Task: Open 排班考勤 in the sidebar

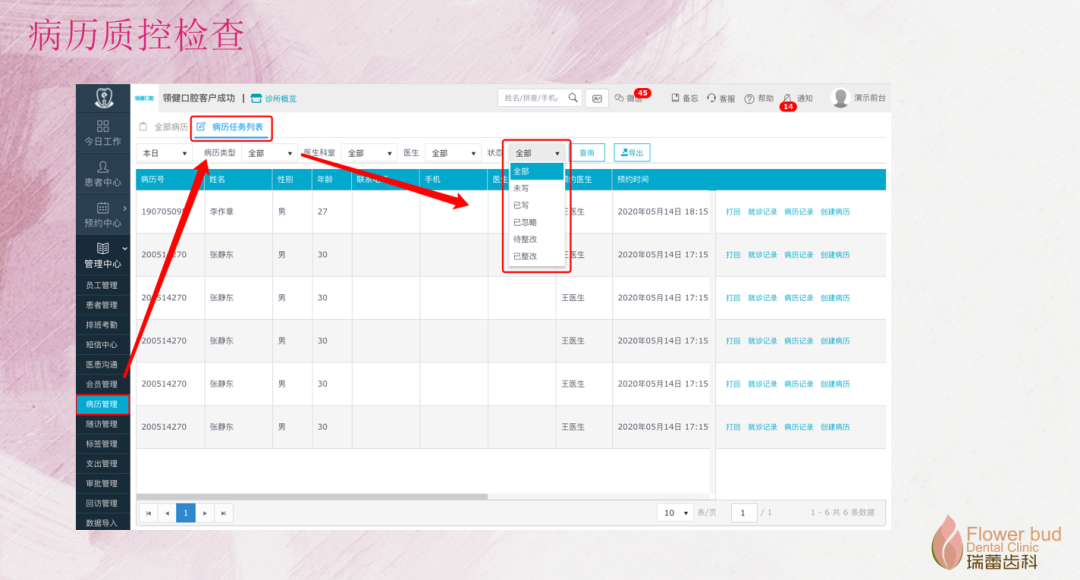Action: click(x=103, y=324)
